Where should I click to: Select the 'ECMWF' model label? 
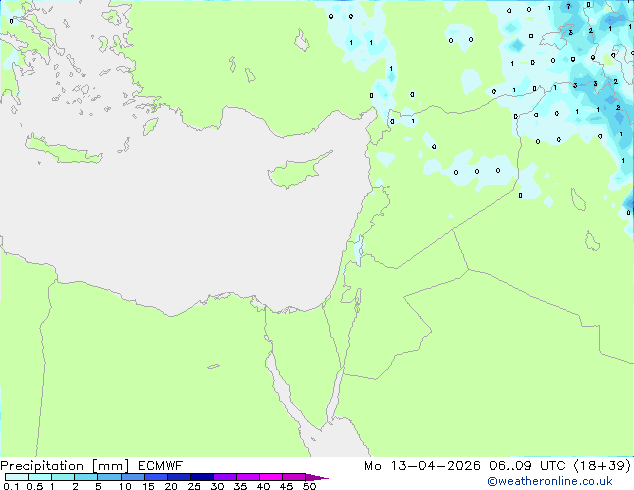pos(161,466)
